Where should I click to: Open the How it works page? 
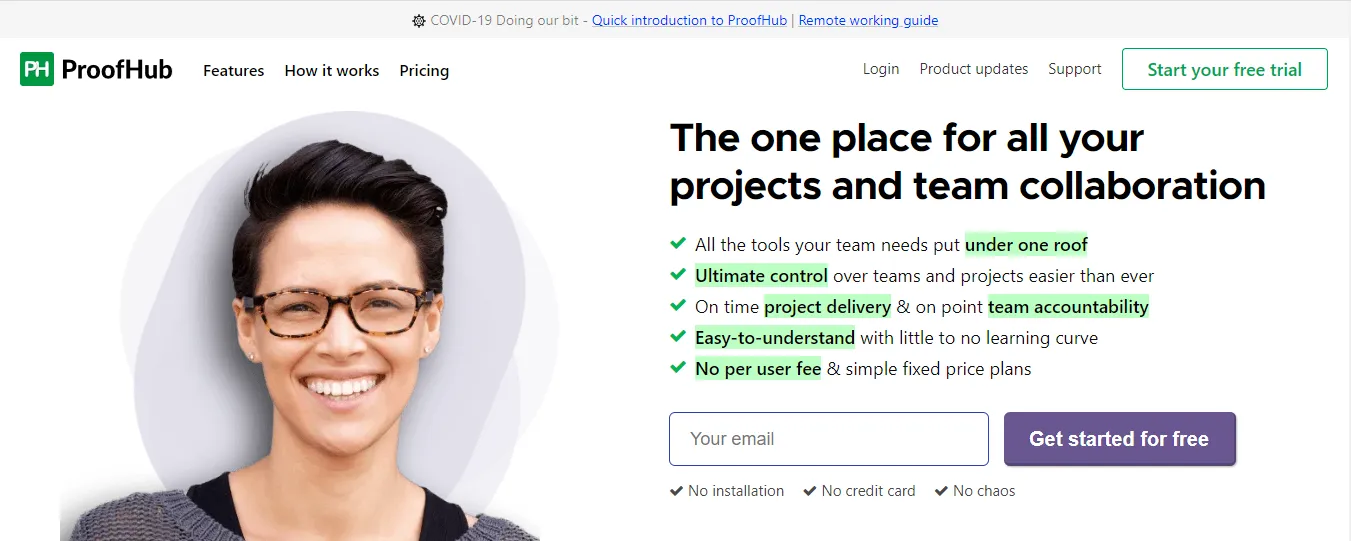(332, 71)
